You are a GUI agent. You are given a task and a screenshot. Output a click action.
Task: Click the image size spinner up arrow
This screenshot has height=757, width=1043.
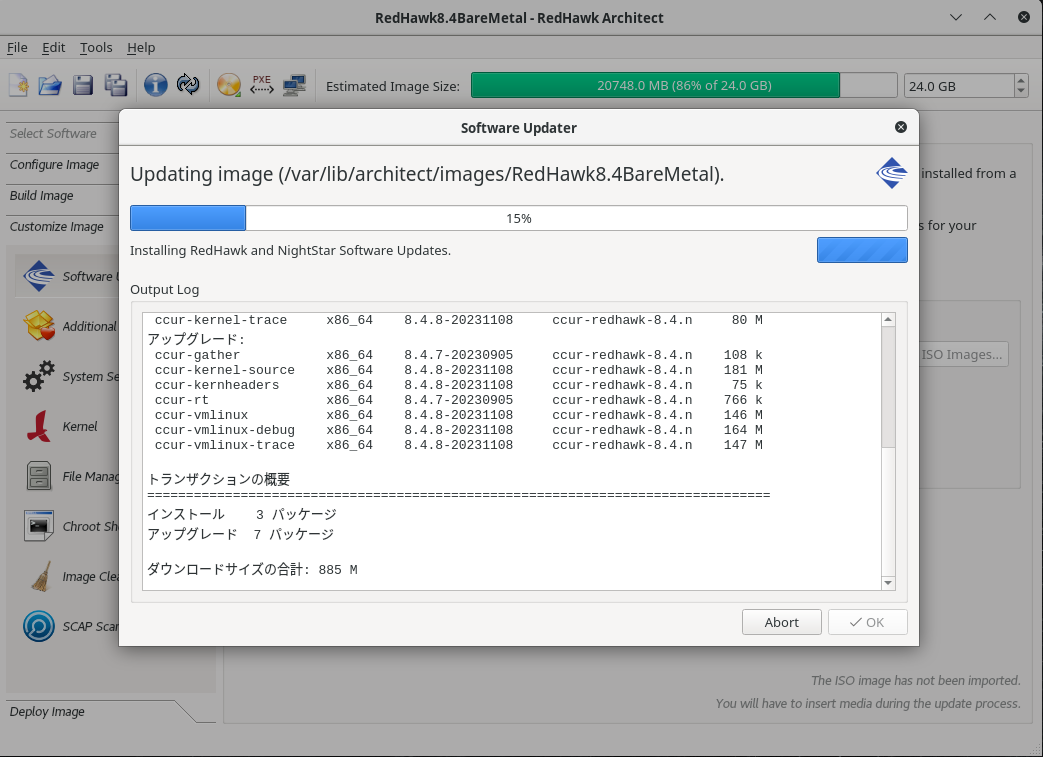[1021, 80]
